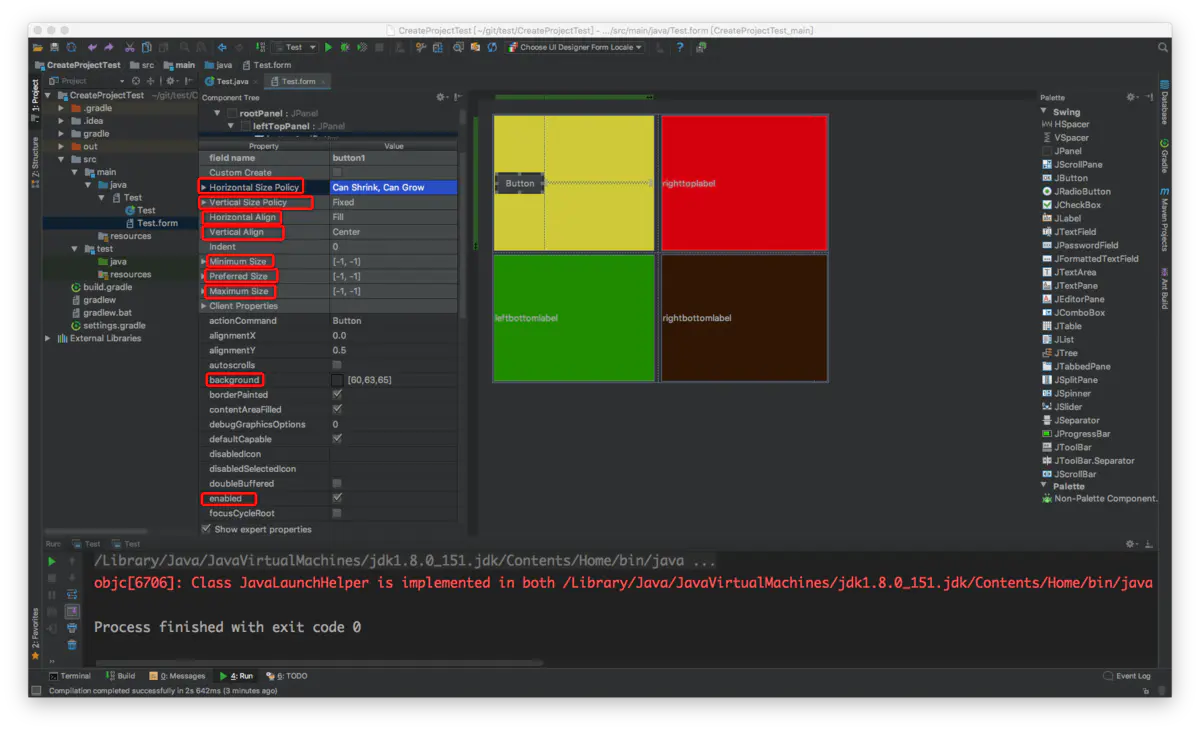The height and width of the screenshot is (731, 1200).
Task: Collapse the src folder in project tree
Action: 61,159
